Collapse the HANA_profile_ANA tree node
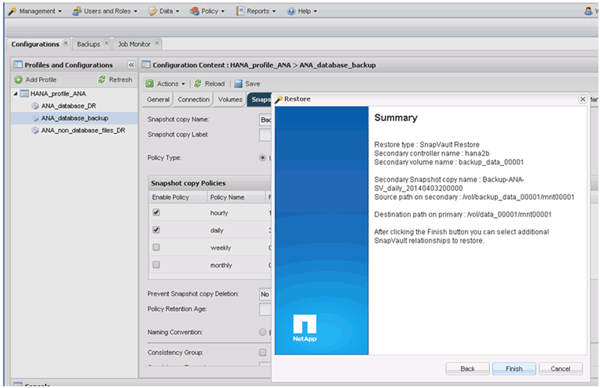 pos(15,94)
